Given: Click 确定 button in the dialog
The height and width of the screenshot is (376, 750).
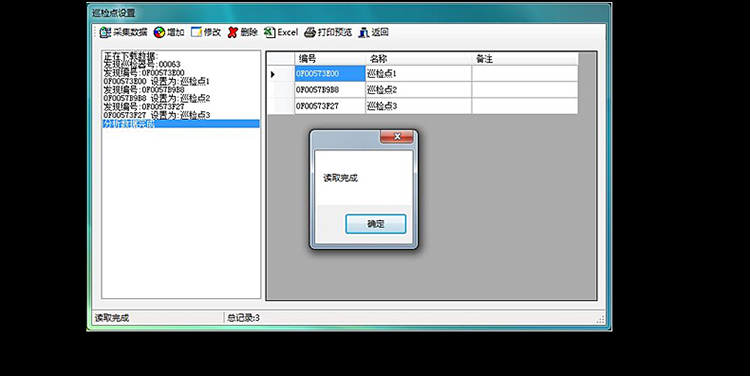Looking at the screenshot, I should 375,224.
